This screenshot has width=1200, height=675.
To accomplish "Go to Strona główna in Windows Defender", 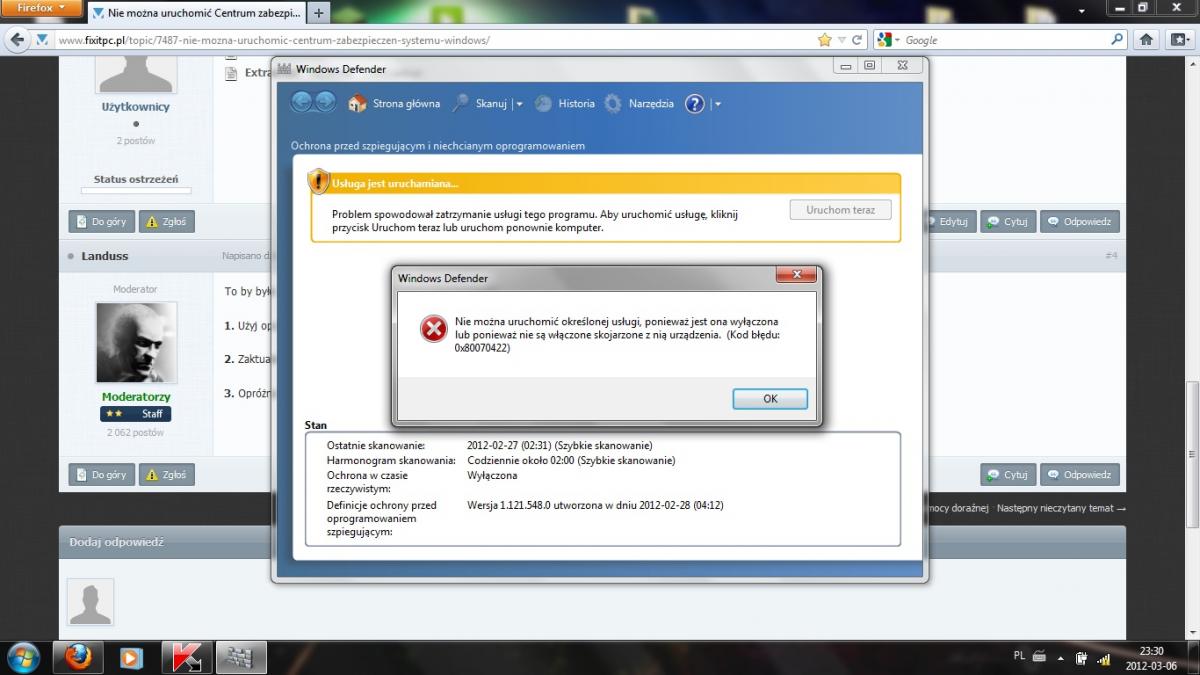I will coord(394,103).
